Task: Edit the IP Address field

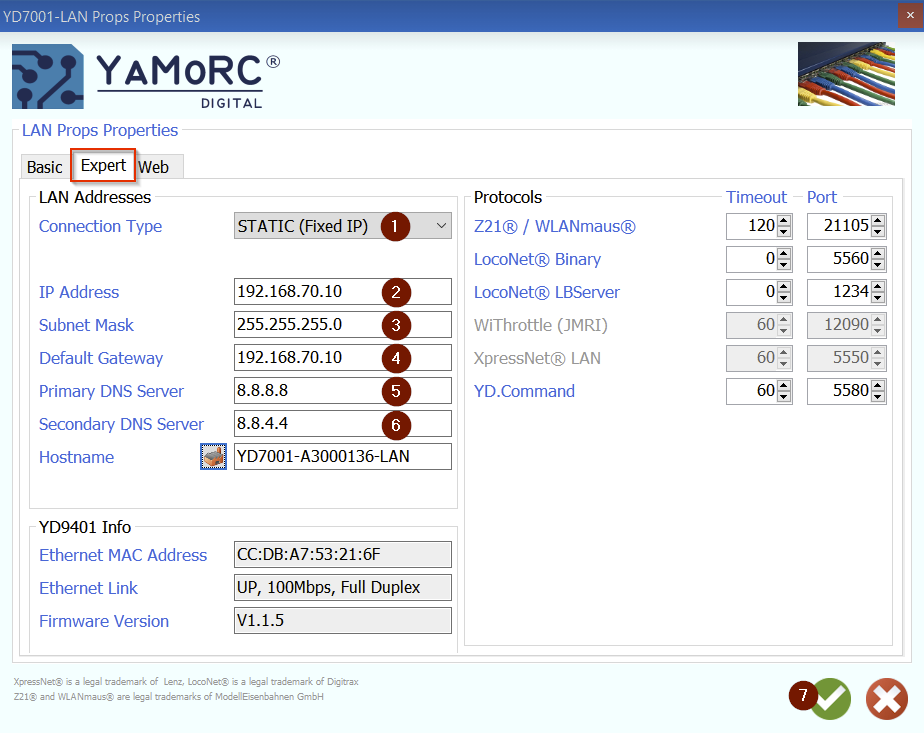Action: point(342,292)
